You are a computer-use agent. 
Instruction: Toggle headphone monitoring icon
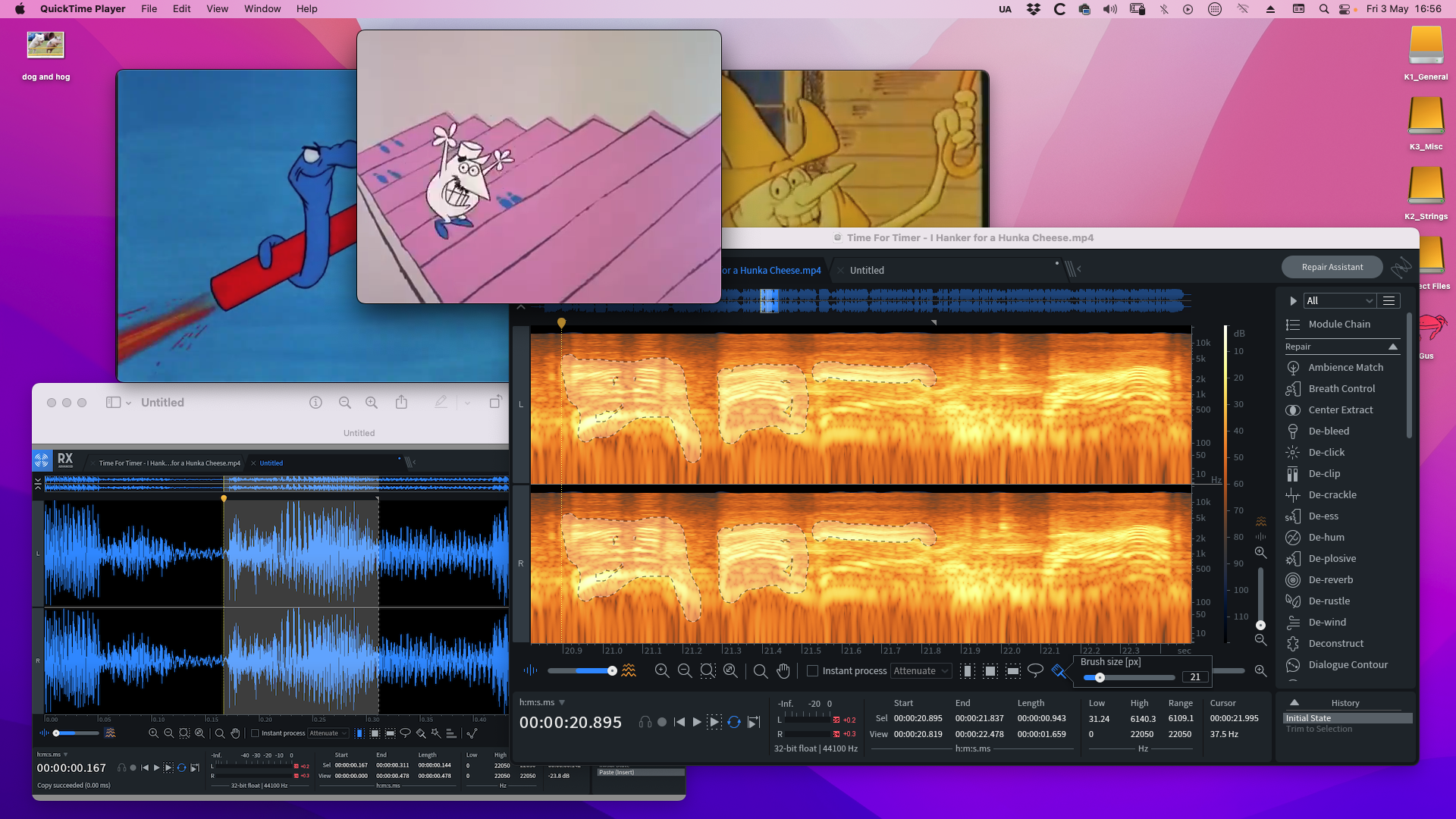pos(645,722)
